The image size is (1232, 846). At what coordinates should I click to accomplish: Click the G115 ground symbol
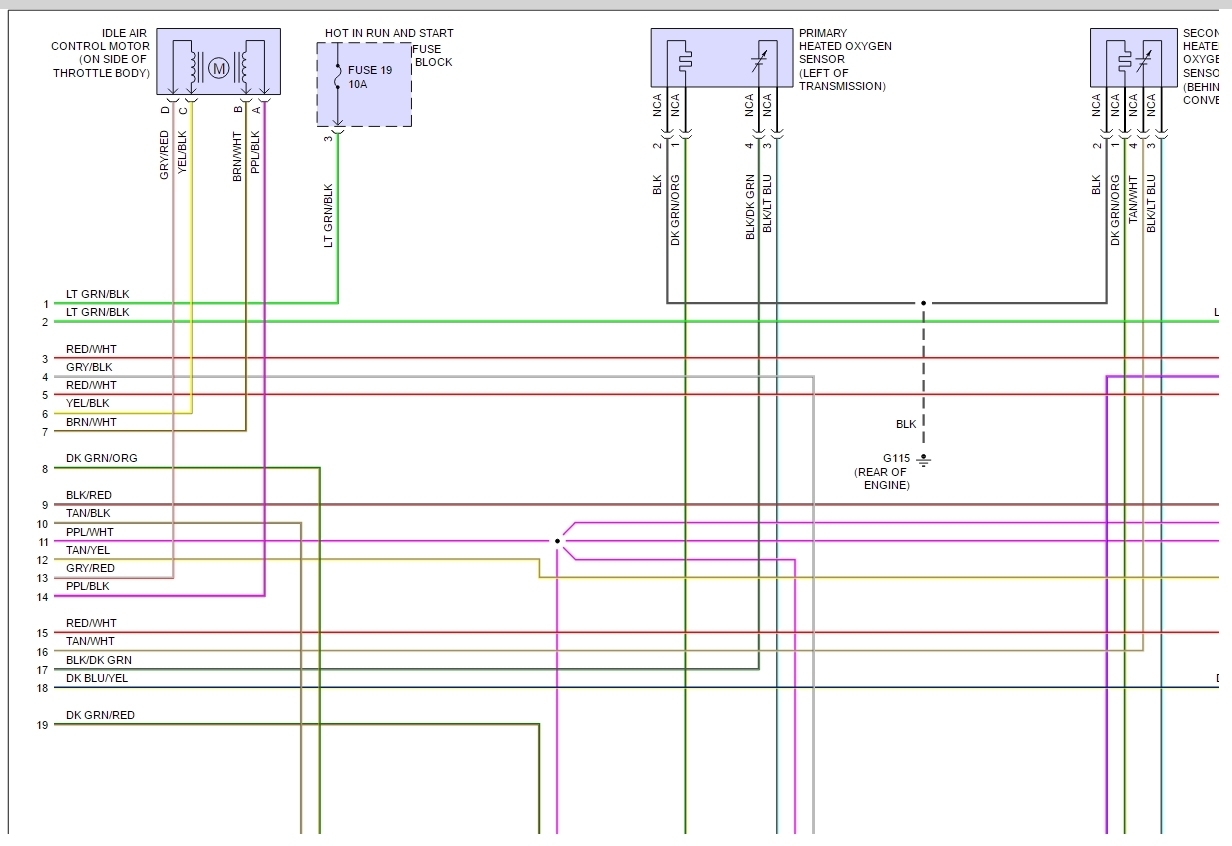click(924, 459)
